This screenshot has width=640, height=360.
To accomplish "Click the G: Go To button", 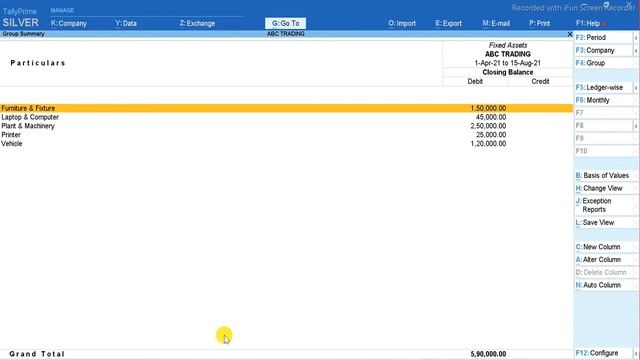I will [285, 23].
